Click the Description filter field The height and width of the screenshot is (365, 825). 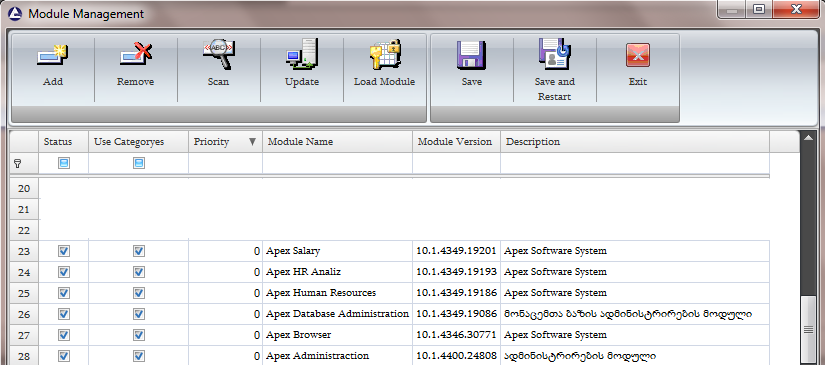pos(635,164)
